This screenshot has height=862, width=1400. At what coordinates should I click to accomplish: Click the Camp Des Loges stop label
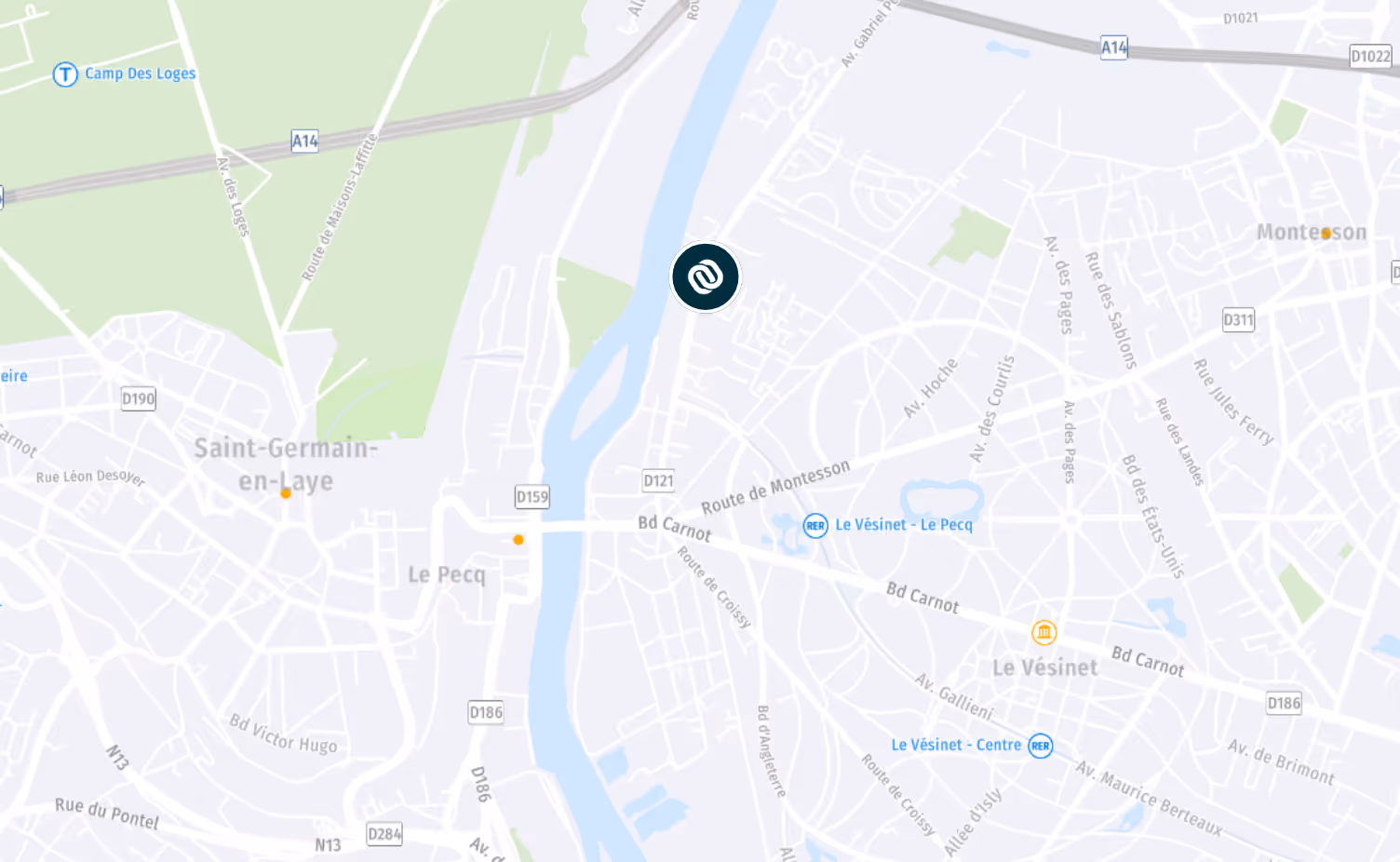141,74
